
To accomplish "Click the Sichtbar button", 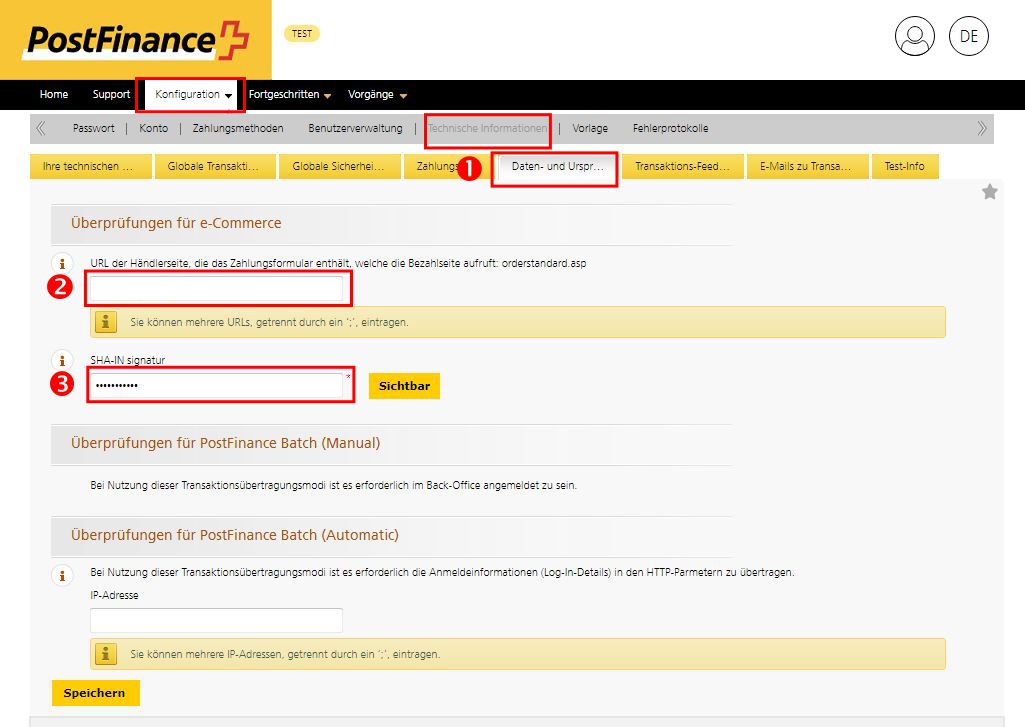I will [404, 386].
